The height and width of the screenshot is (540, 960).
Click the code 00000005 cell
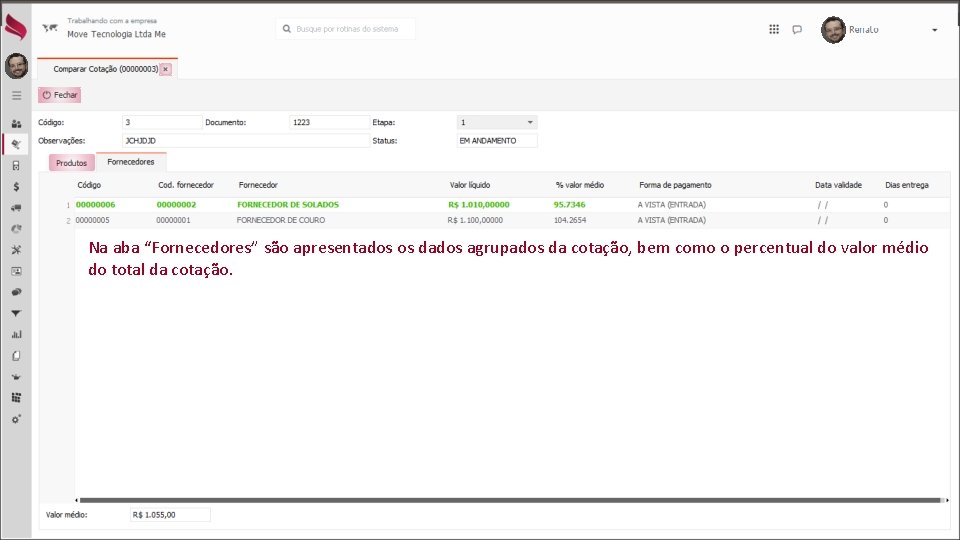pos(92,220)
